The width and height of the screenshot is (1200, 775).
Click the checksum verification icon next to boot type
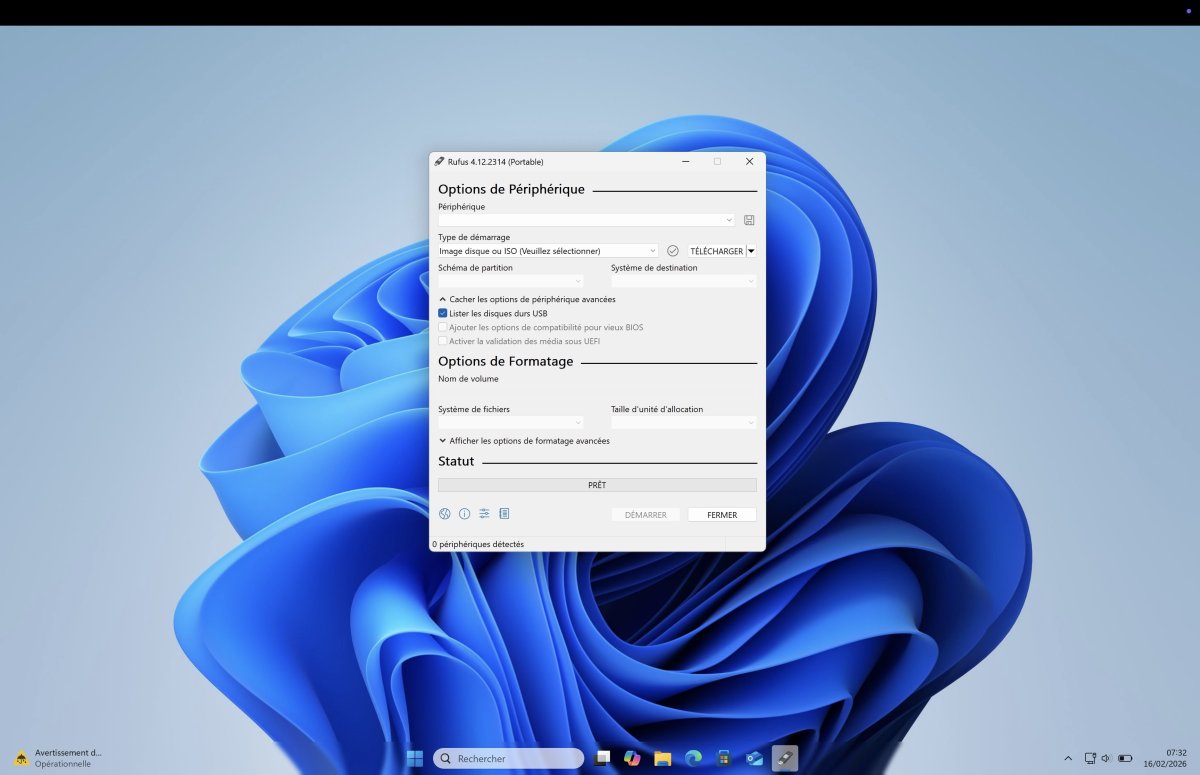[672, 250]
